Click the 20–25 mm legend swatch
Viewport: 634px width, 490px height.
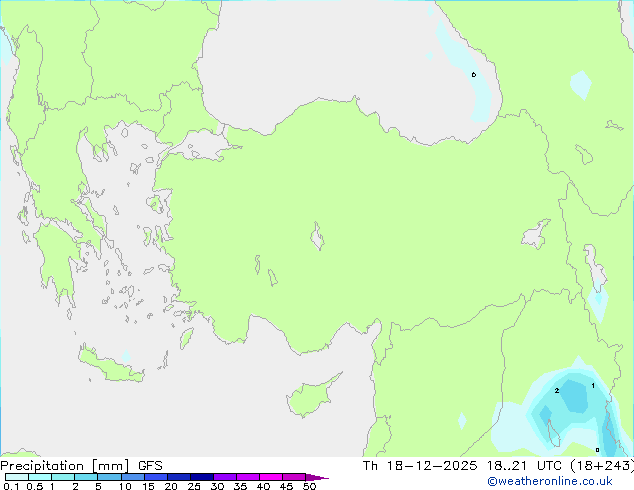coord(178,477)
